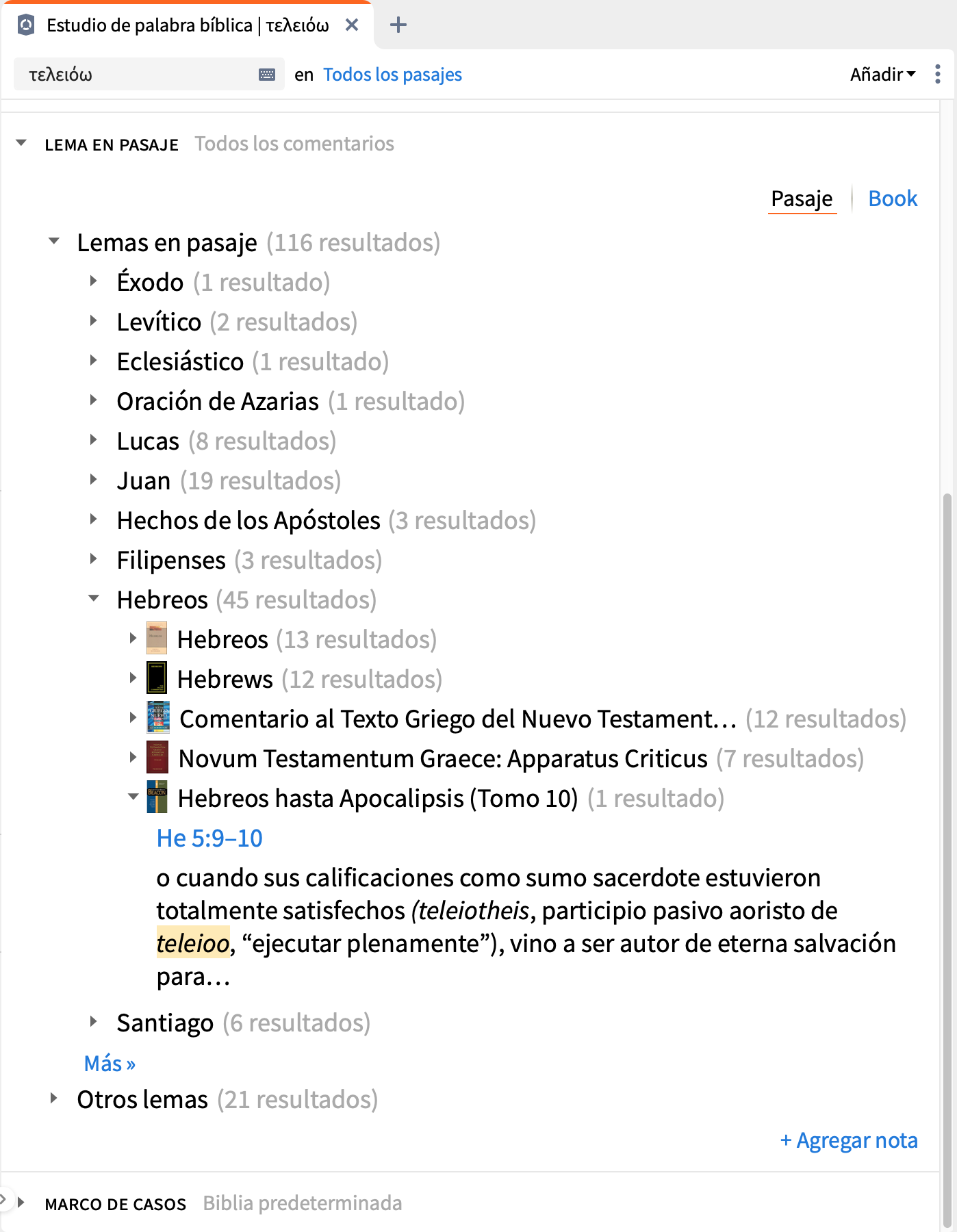Open the Añadir dropdown
957x1232 pixels.
pyautogui.click(x=882, y=74)
